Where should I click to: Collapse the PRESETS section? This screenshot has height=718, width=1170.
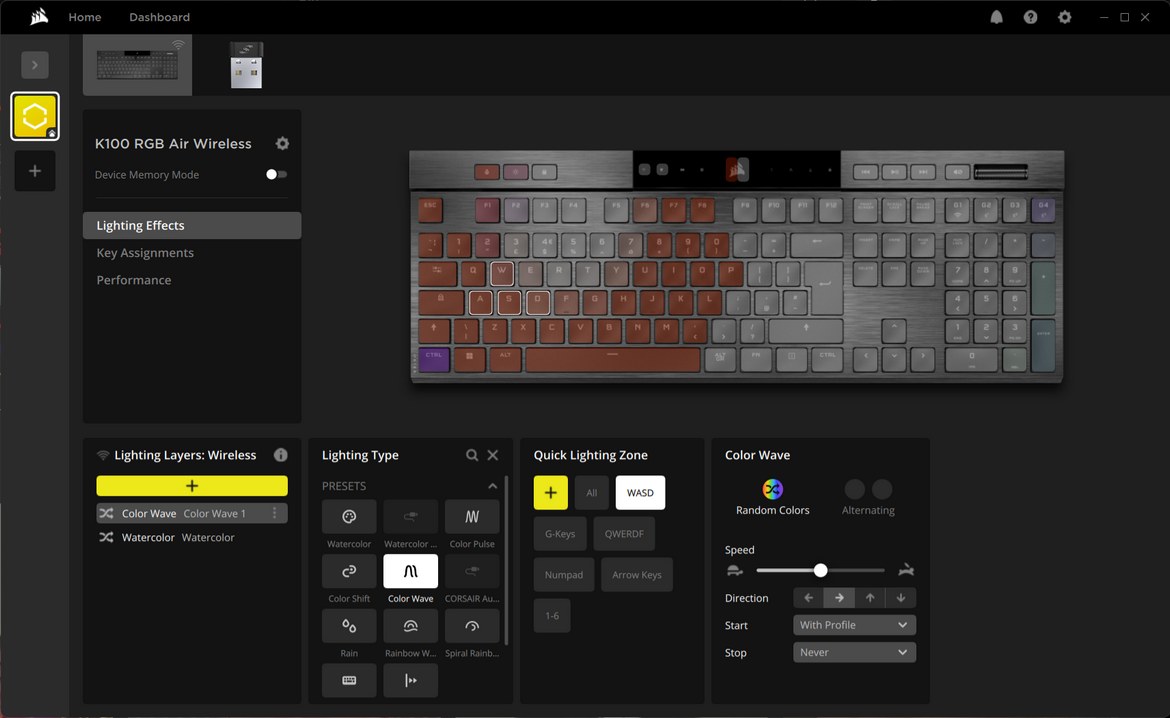[x=492, y=486]
